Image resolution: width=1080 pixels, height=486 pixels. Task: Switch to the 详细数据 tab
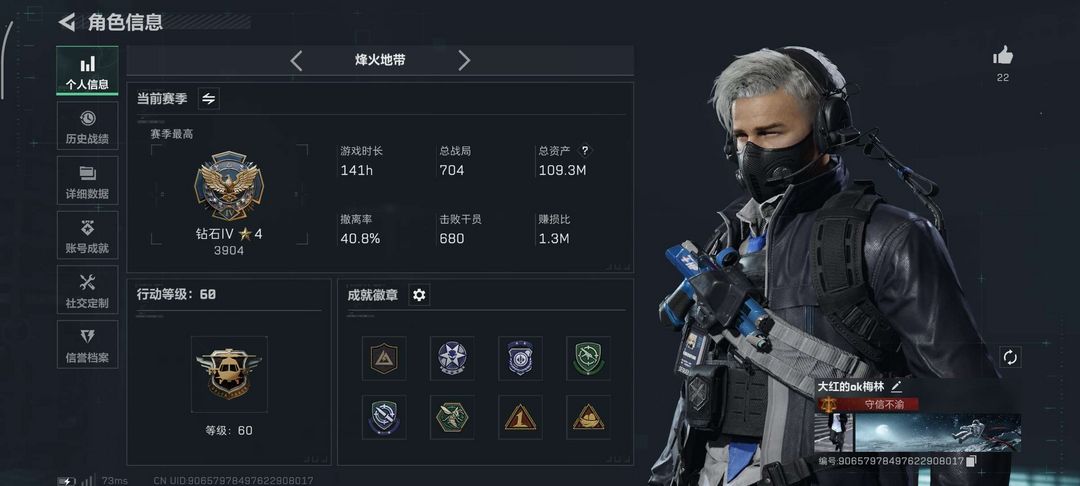(x=87, y=181)
